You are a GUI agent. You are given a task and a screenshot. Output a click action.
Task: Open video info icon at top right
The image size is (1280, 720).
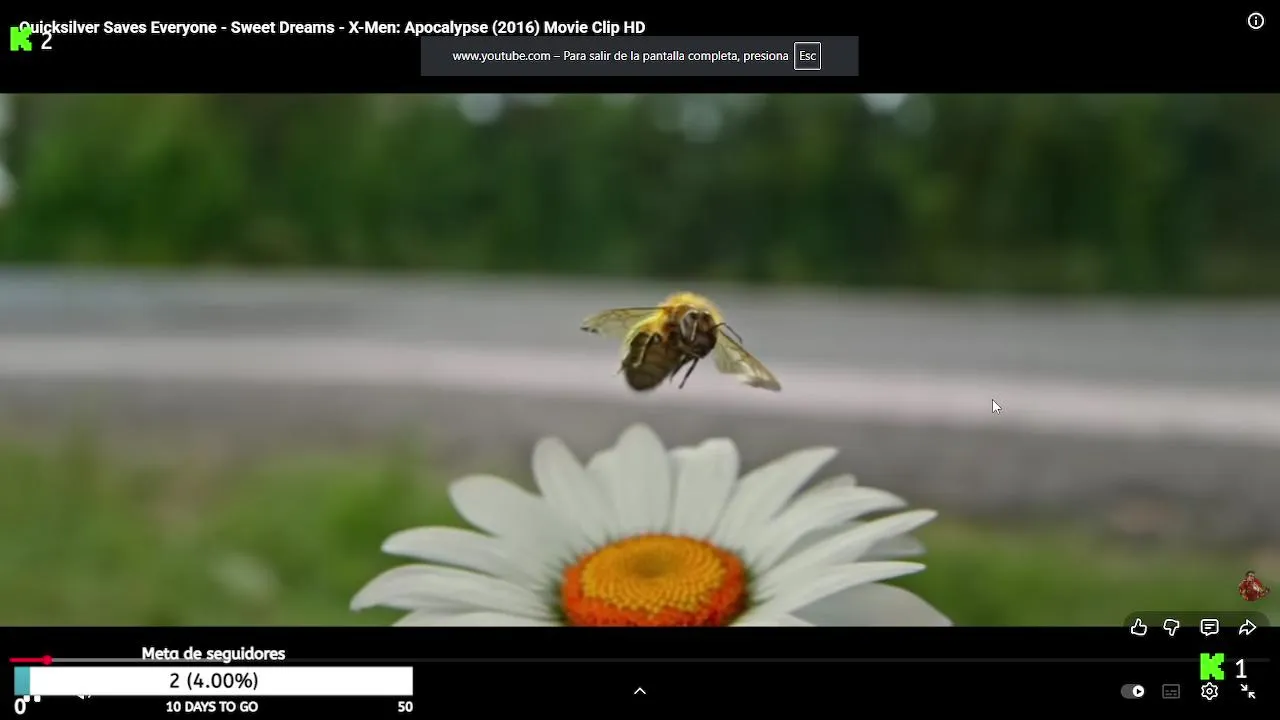tap(1256, 21)
